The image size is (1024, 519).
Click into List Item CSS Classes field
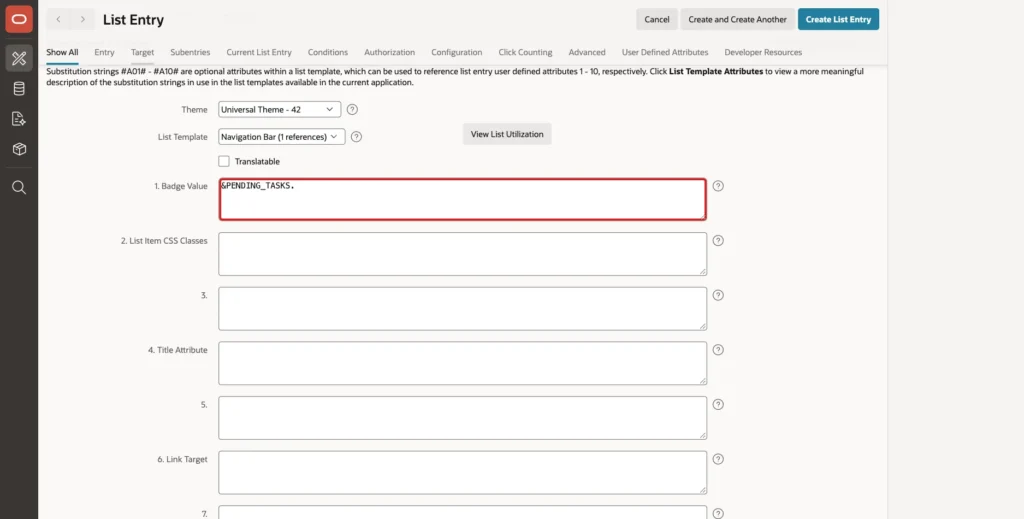(462, 254)
